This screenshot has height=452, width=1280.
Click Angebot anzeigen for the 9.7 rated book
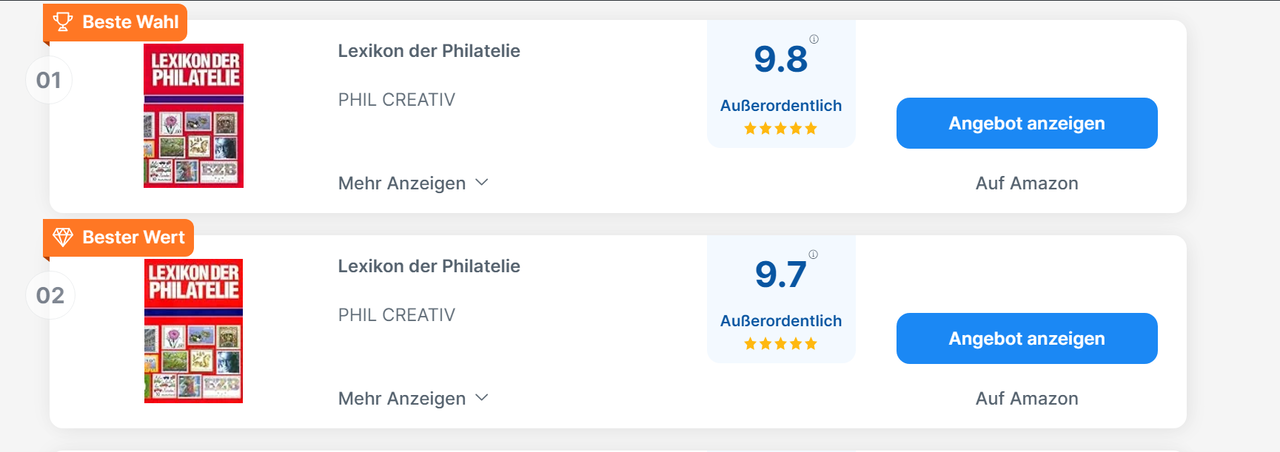click(x=1027, y=338)
